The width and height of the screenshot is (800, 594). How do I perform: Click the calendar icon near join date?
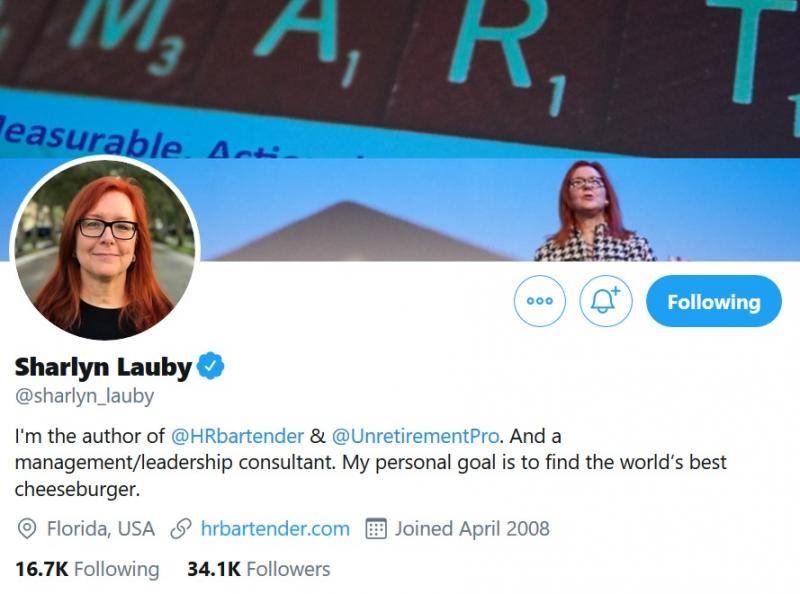point(376,529)
